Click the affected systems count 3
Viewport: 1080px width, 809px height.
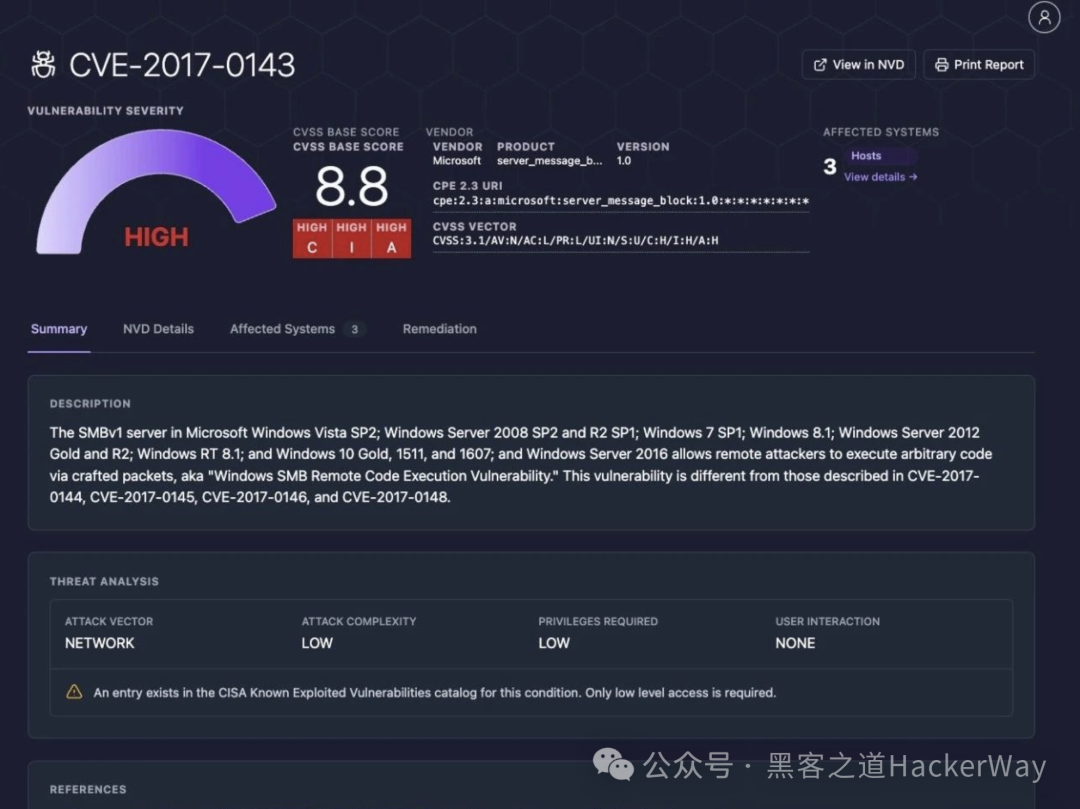click(829, 167)
